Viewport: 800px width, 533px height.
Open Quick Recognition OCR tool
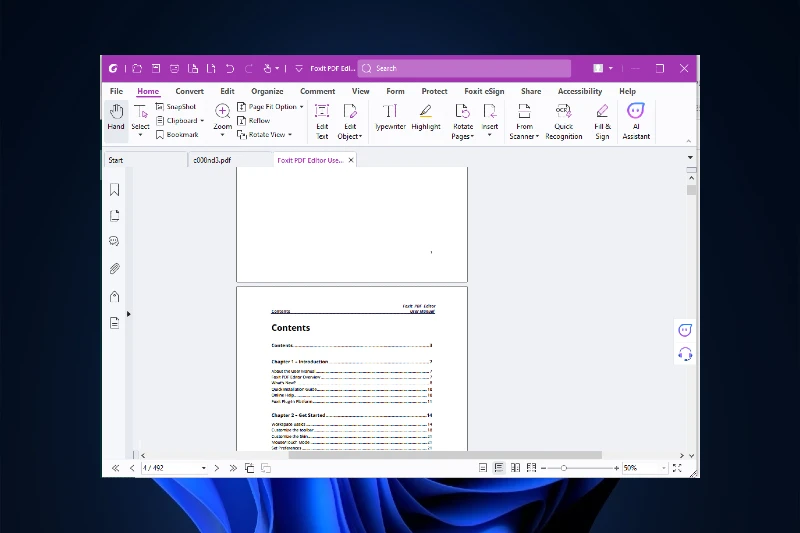pyautogui.click(x=563, y=121)
